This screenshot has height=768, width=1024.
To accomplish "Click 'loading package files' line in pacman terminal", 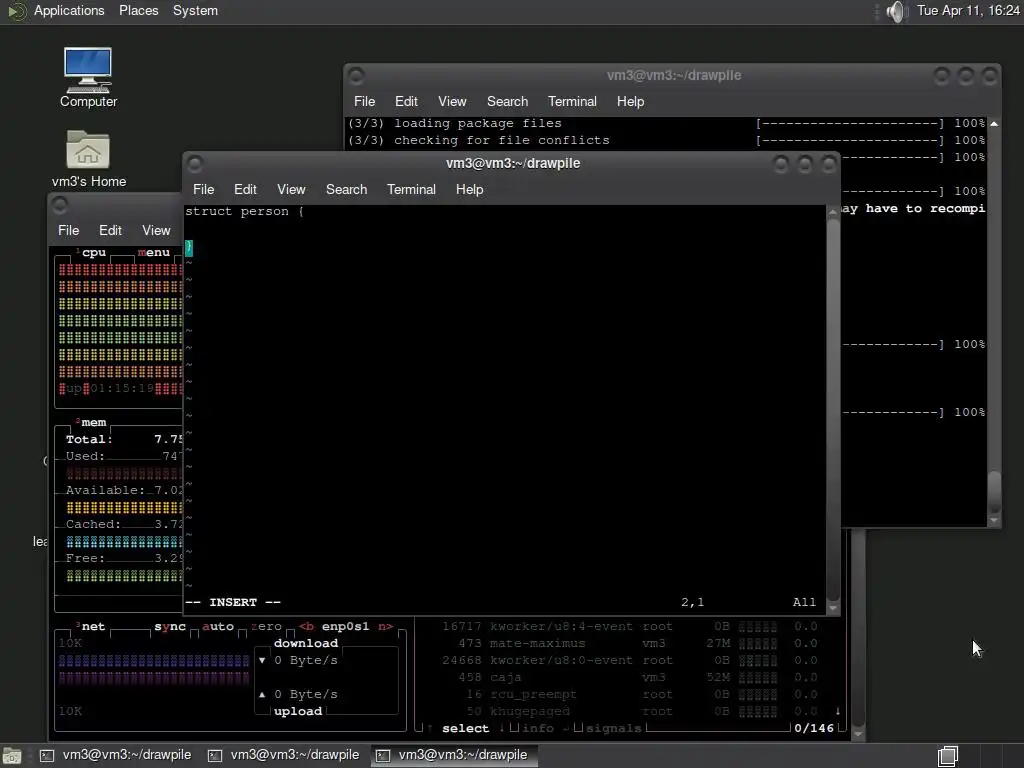I will point(477,123).
